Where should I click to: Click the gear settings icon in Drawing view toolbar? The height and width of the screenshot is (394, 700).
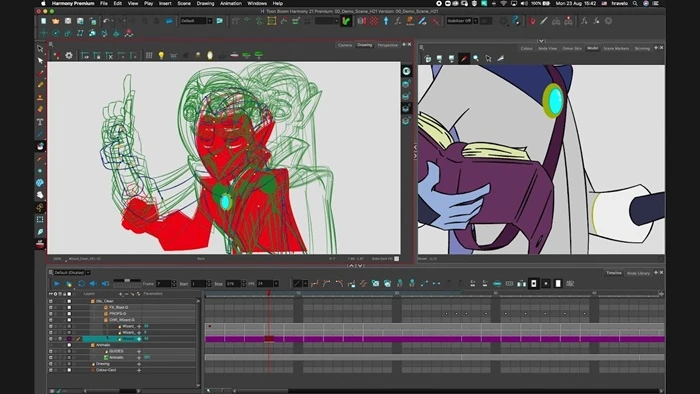(69, 55)
